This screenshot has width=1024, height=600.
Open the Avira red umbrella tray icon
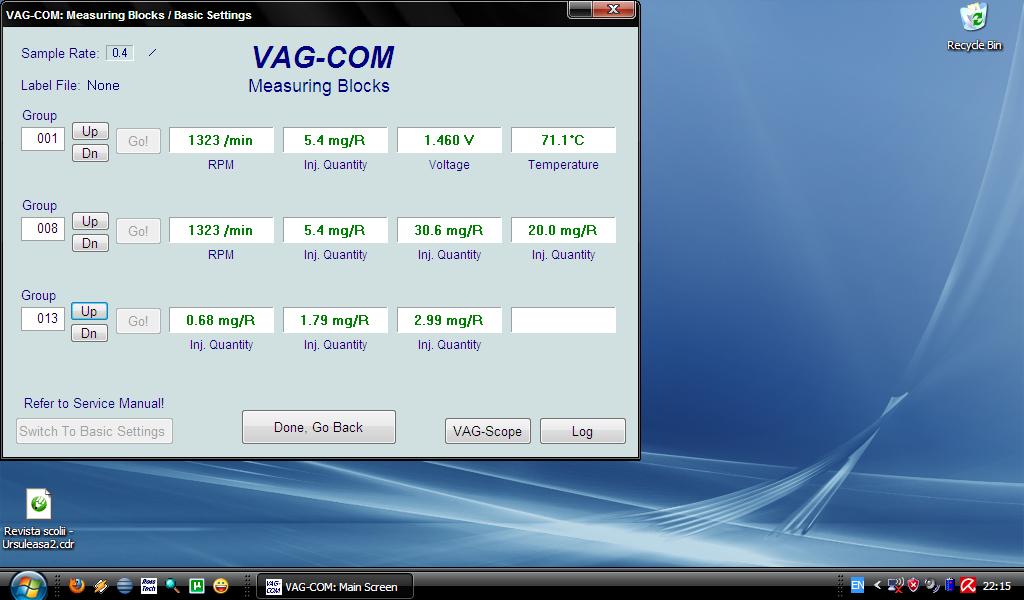point(968,586)
